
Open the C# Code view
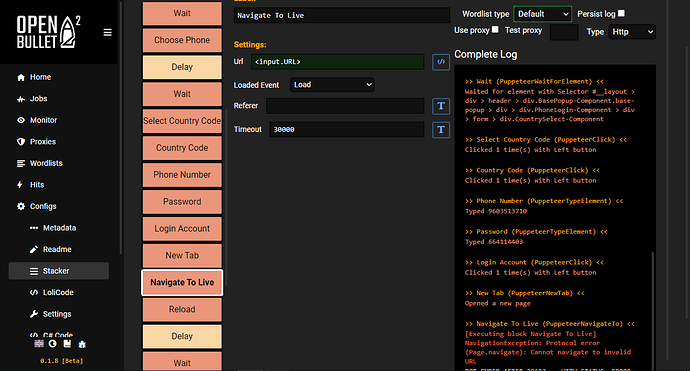58,334
